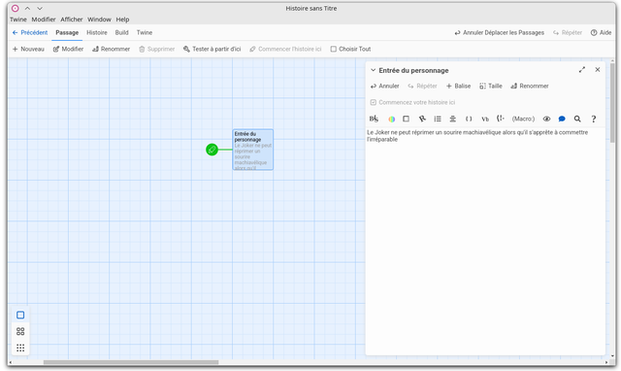This screenshot has width=621, height=371.
Task: Click Annuler Déplacer les Passages
Action: click(x=499, y=32)
